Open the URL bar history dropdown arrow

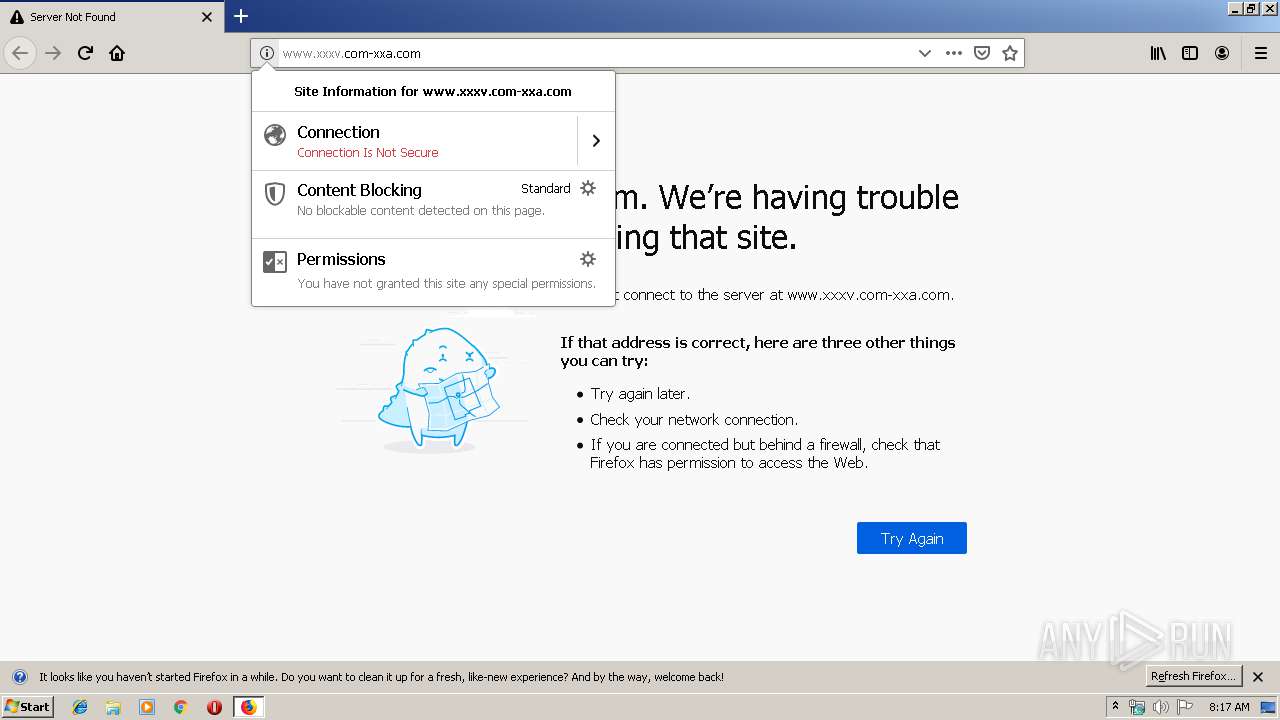click(x=925, y=53)
